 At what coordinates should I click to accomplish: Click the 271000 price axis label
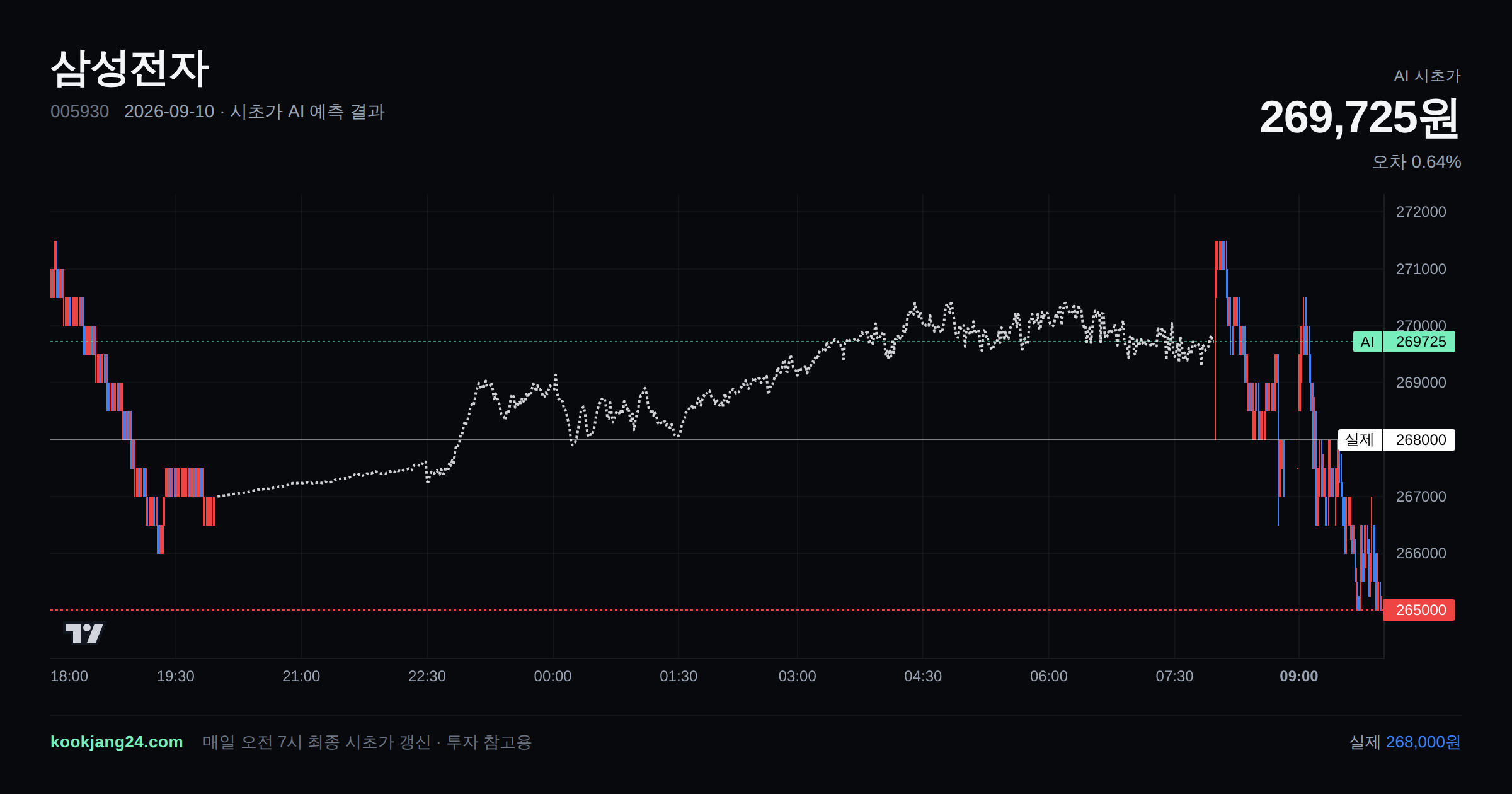point(1421,269)
